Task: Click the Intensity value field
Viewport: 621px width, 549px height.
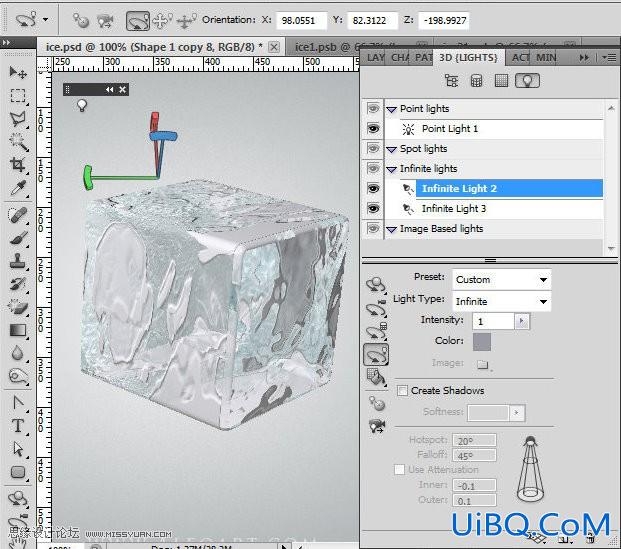Action: click(493, 321)
